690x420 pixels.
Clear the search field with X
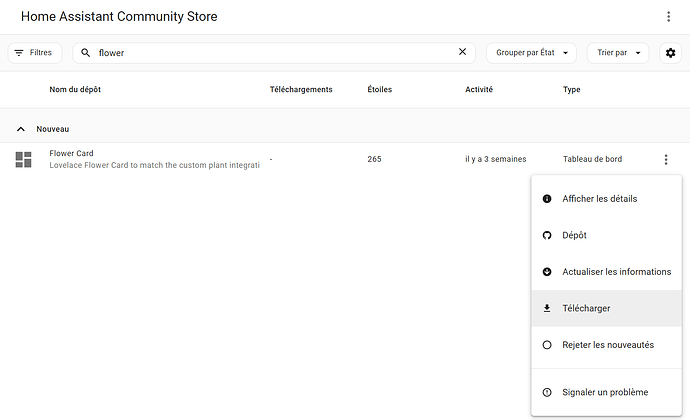coord(462,52)
